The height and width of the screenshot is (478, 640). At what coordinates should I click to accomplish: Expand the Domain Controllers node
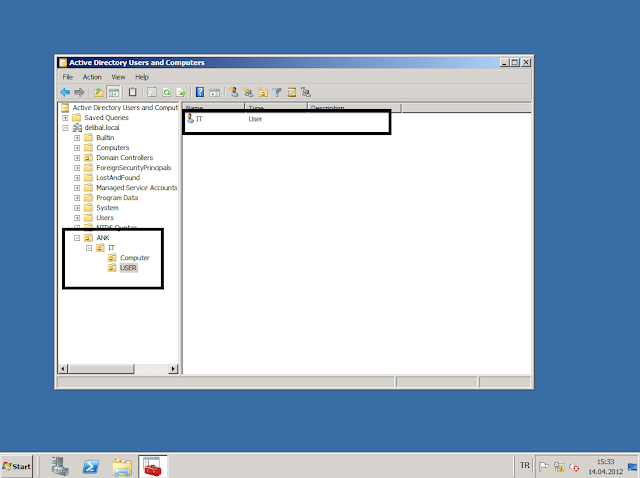pyautogui.click(x=77, y=158)
